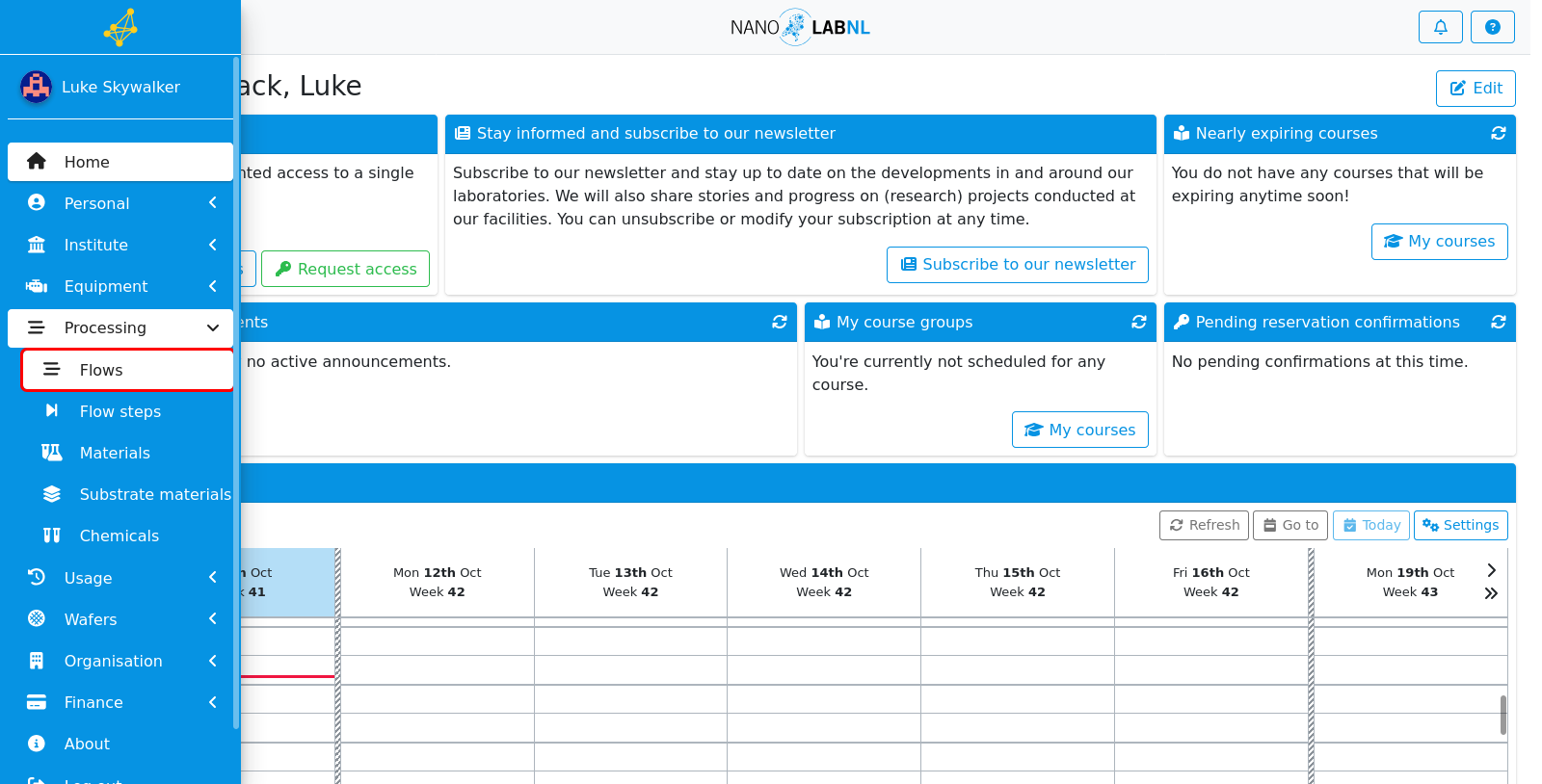Jump forward a week in calendar

point(1491,593)
